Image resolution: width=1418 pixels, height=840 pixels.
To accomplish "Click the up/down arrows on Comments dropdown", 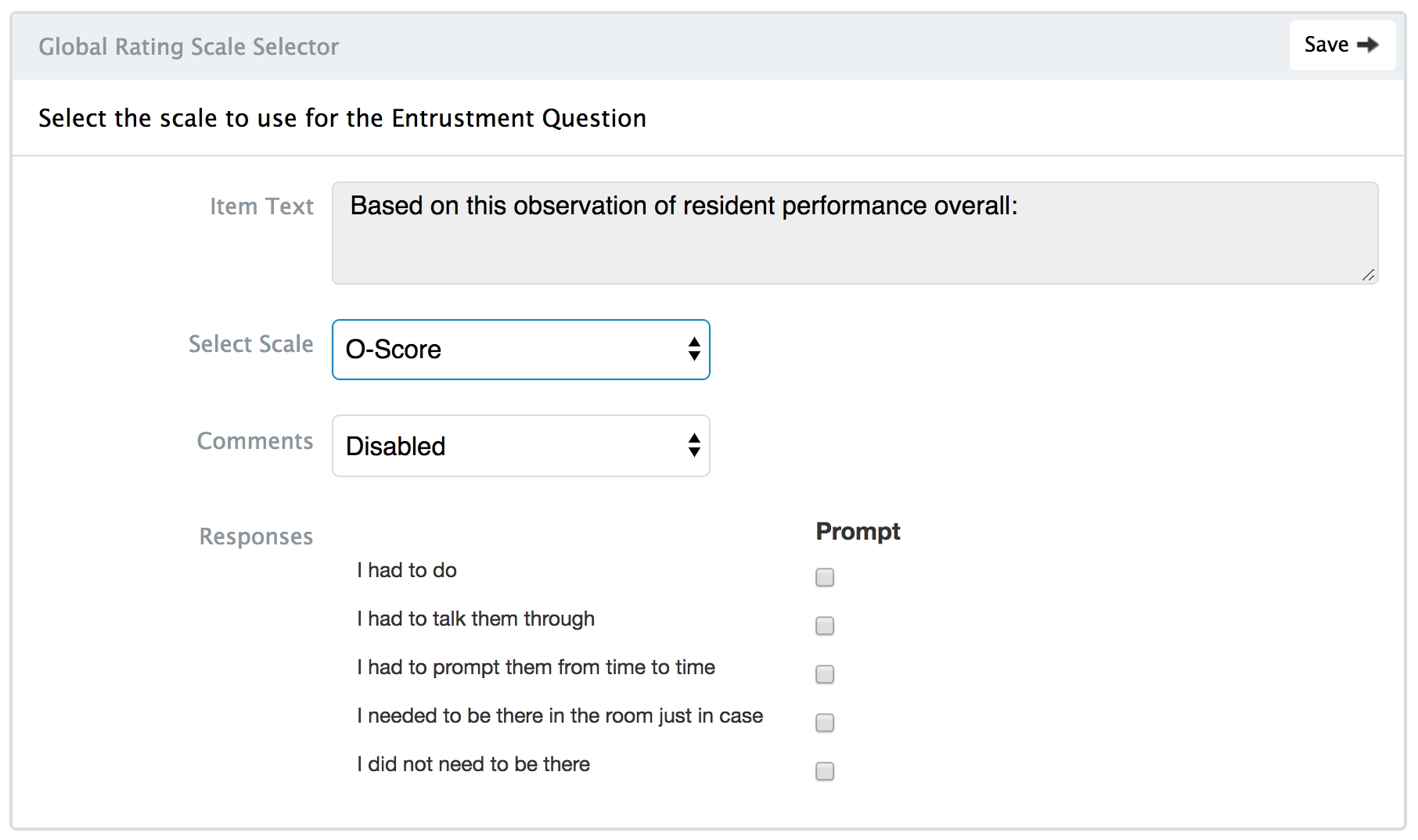I will 694,446.
